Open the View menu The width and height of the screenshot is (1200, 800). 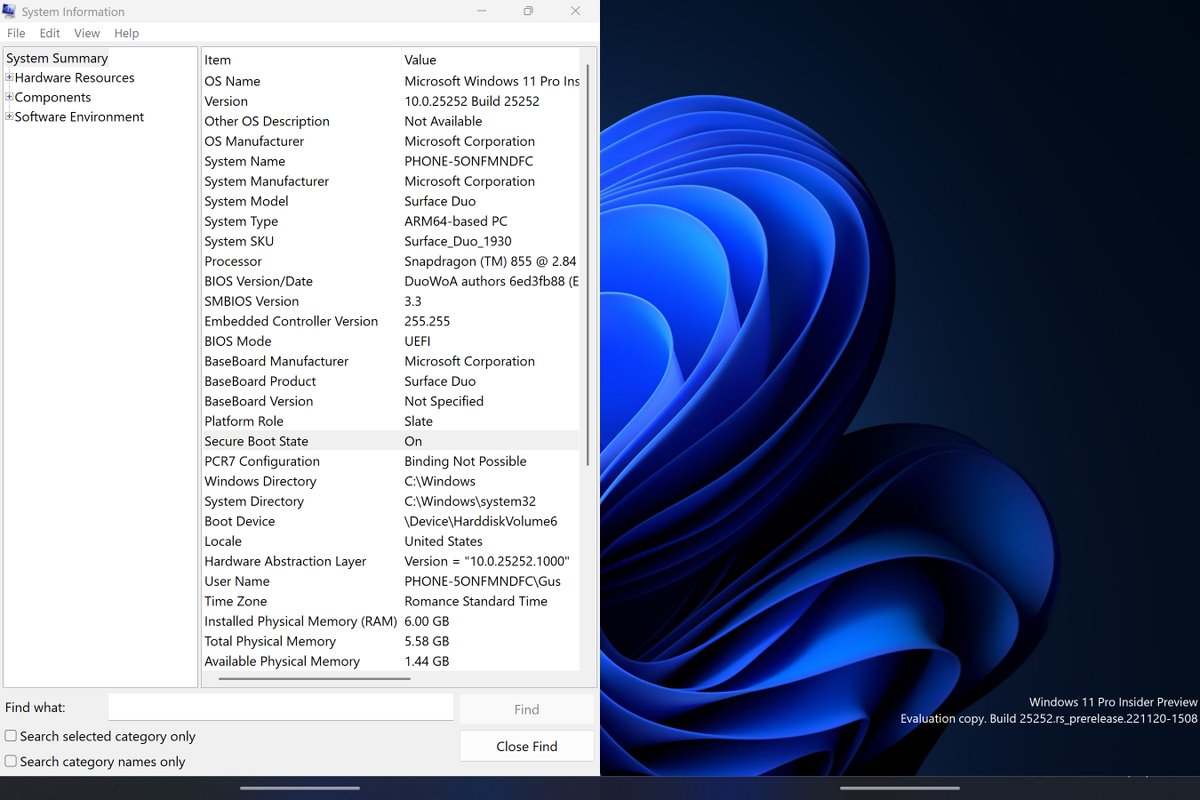(x=87, y=33)
